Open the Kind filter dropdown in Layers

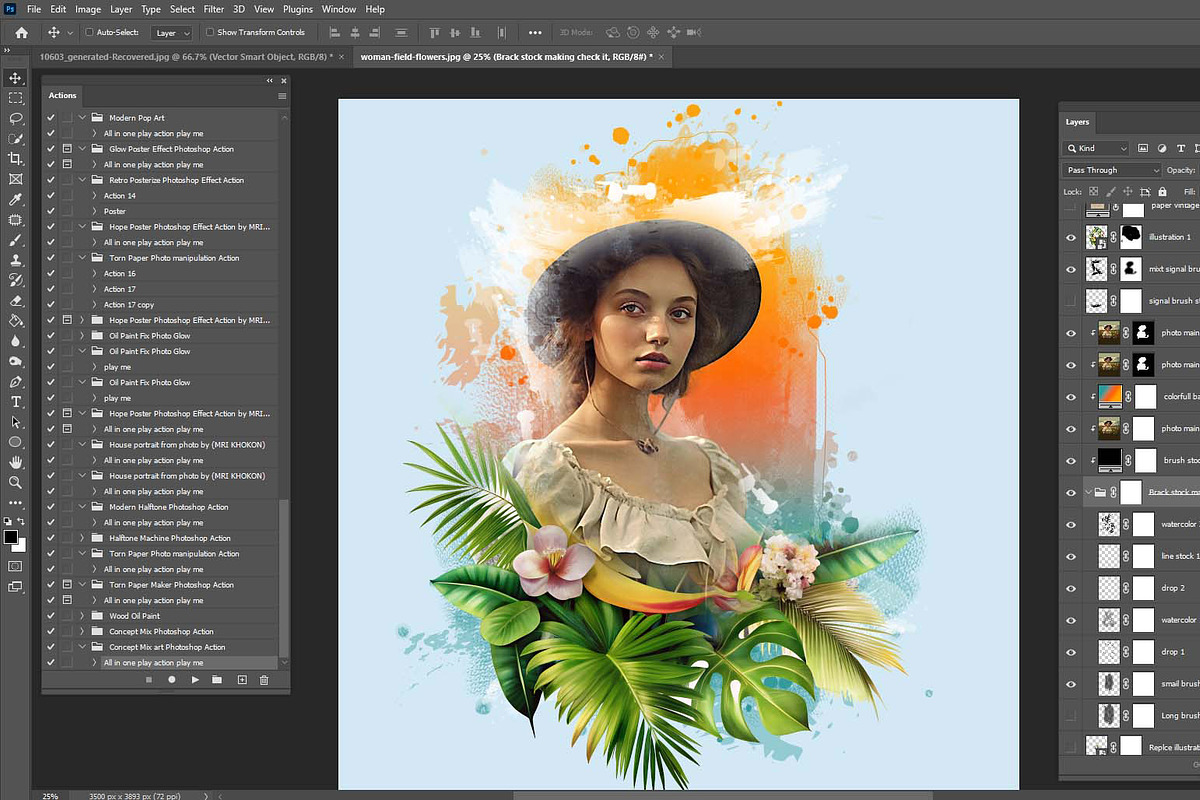click(x=1096, y=149)
